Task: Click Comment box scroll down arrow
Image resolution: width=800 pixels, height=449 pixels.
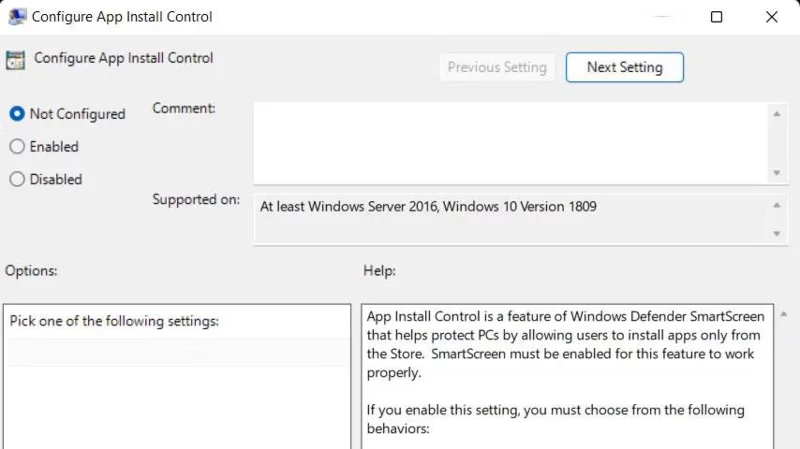Action: 777,173
